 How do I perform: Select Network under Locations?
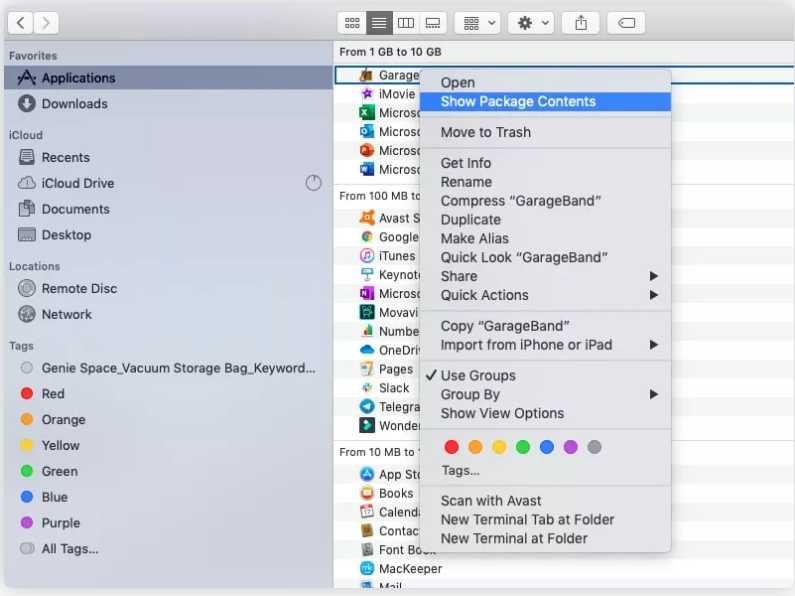pos(168,314)
